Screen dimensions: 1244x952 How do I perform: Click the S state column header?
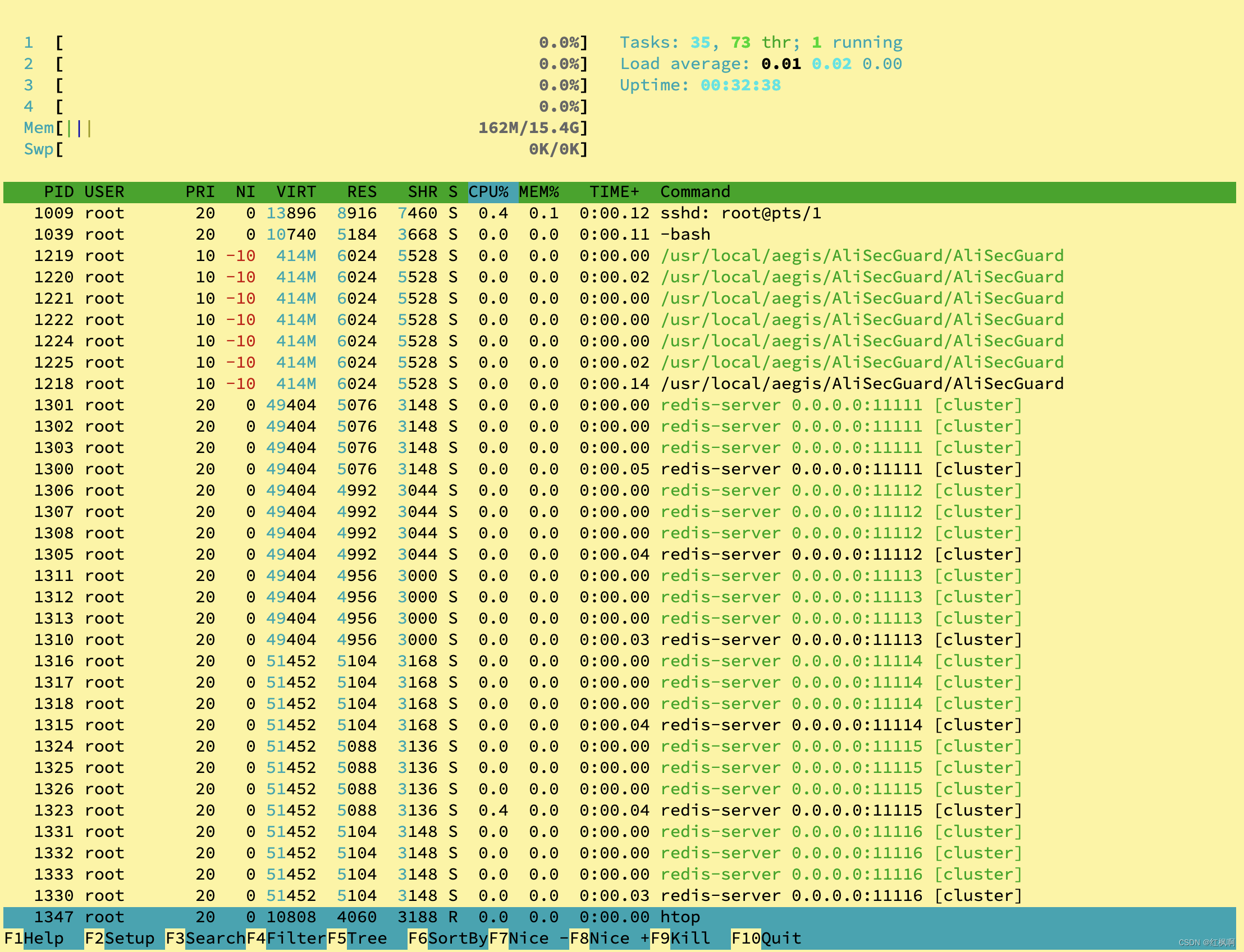coord(453,192)
